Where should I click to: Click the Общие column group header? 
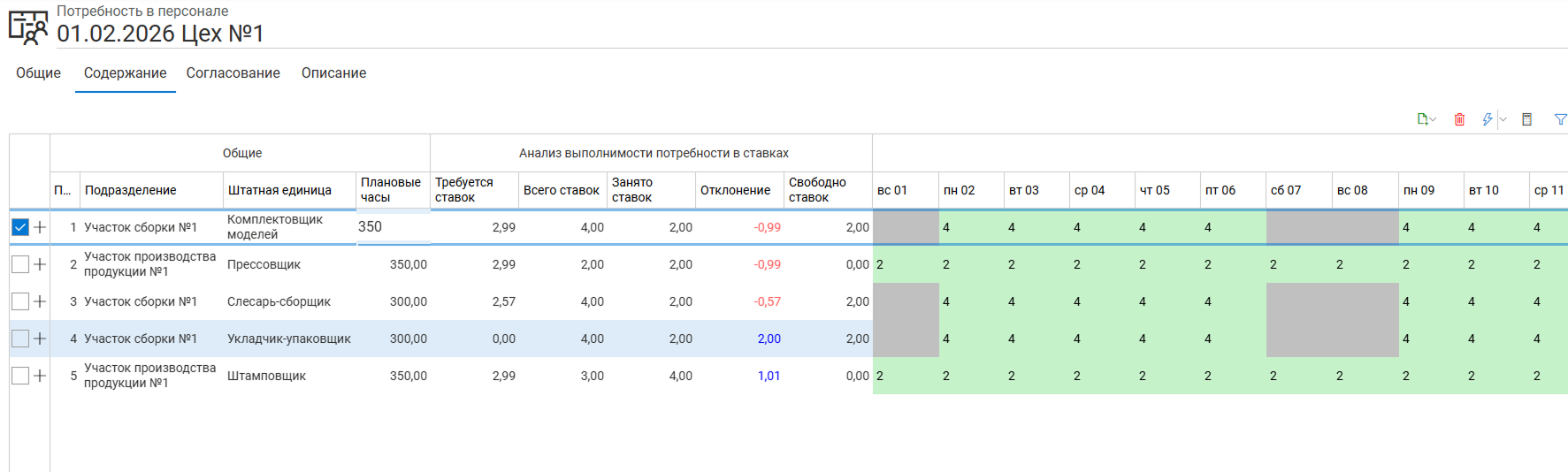point(242,153)
